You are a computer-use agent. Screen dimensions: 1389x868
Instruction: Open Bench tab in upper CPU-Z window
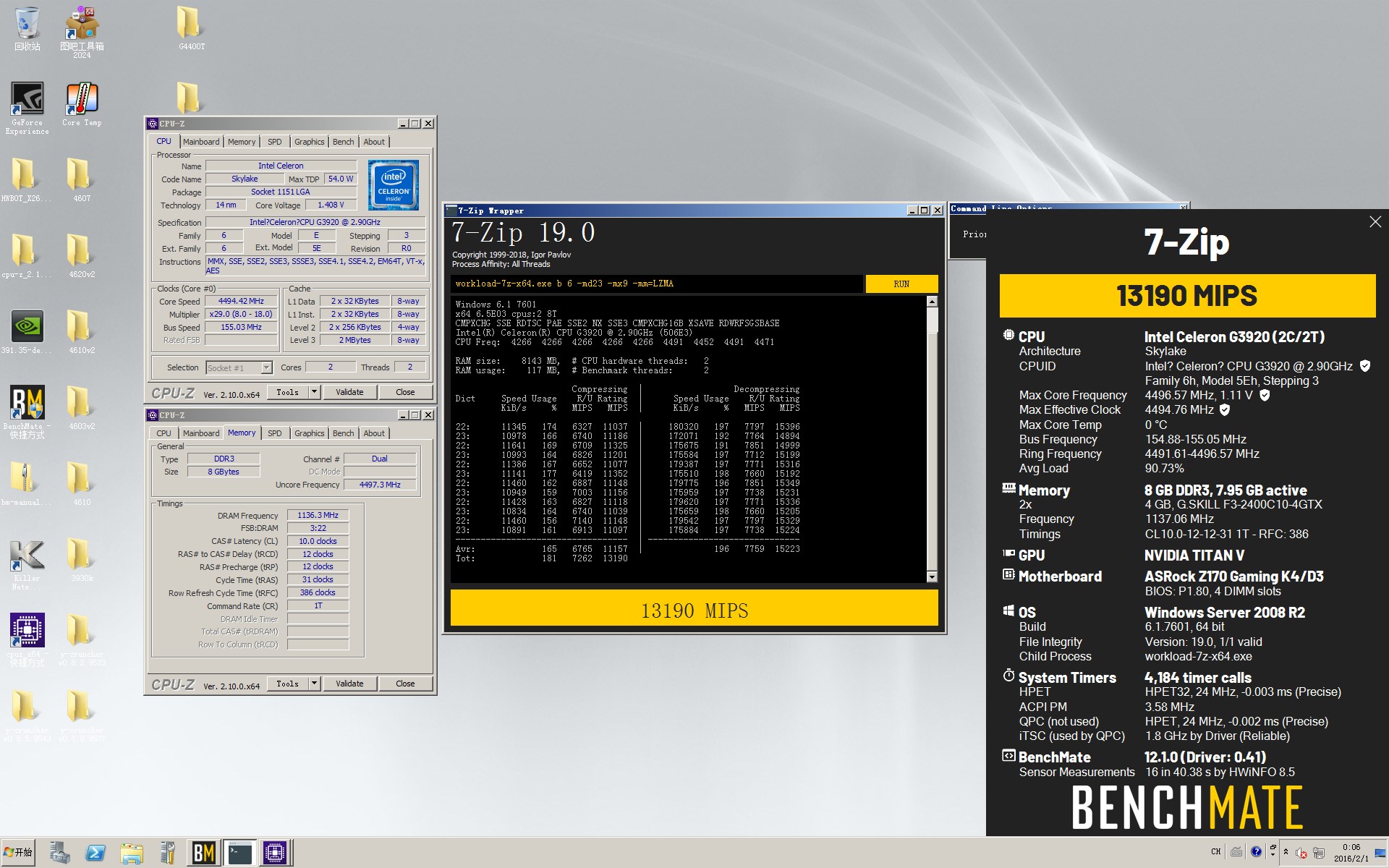344,142
